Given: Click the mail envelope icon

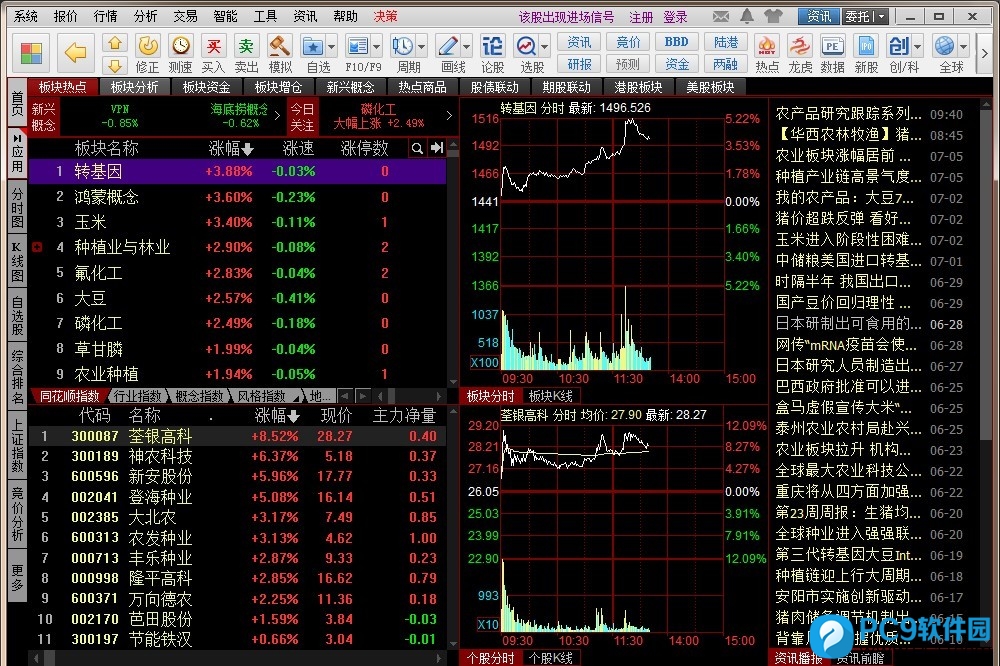Looking at the screenshot, I should (x=721, y=17).
